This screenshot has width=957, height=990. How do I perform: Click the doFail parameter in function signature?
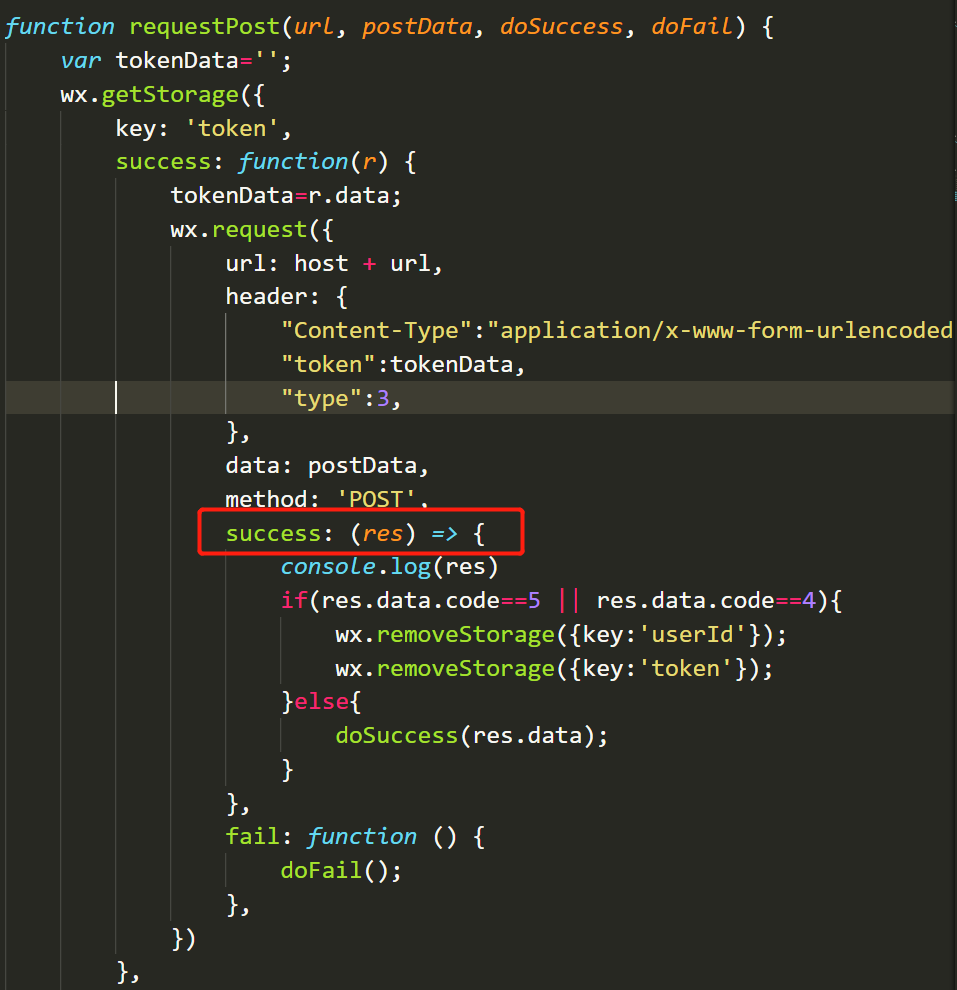pyautogui.click(x=692, y=27)
